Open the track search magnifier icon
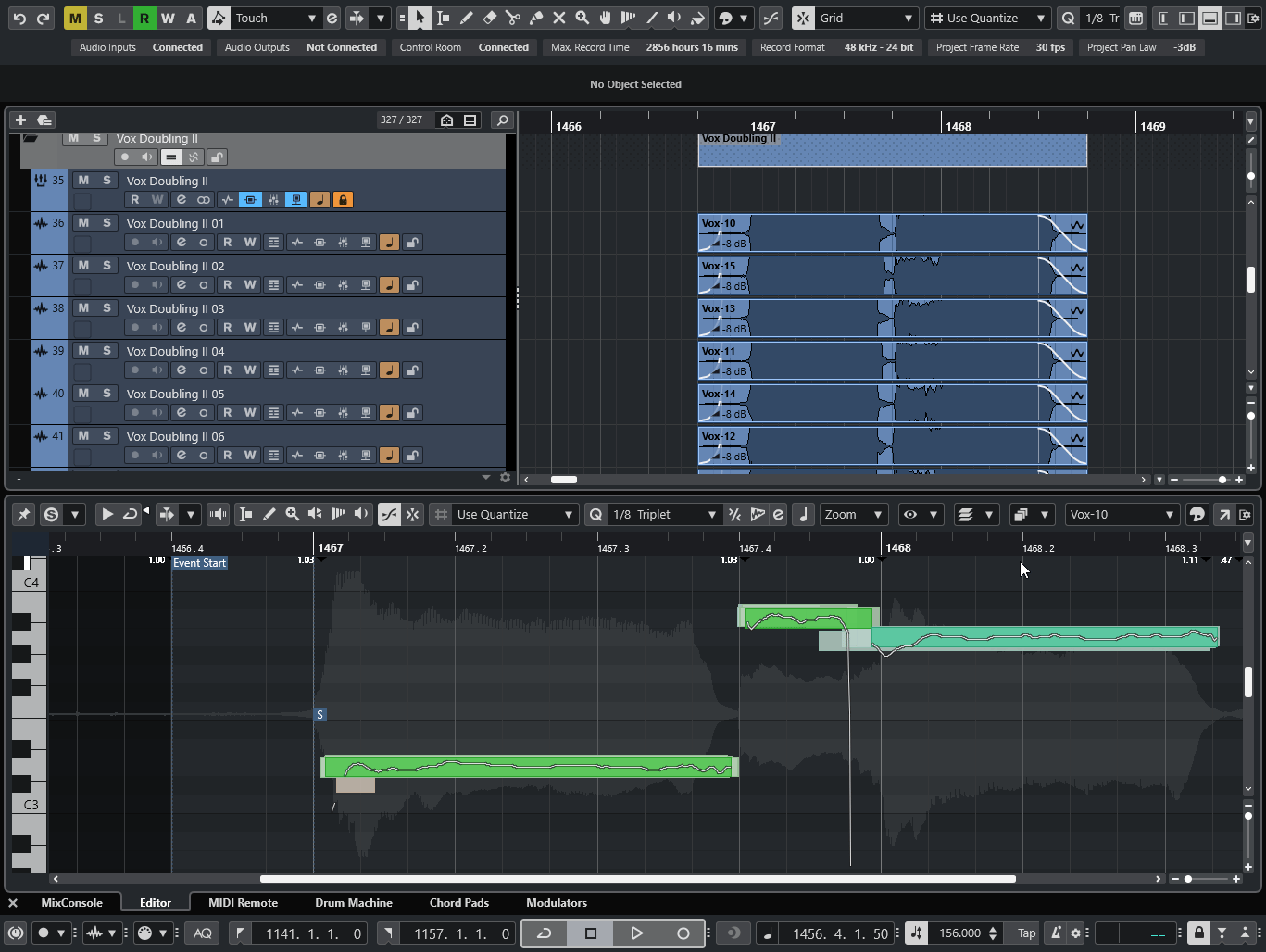The width and height of the screenshot is (1266, 952). coord(501,120)
